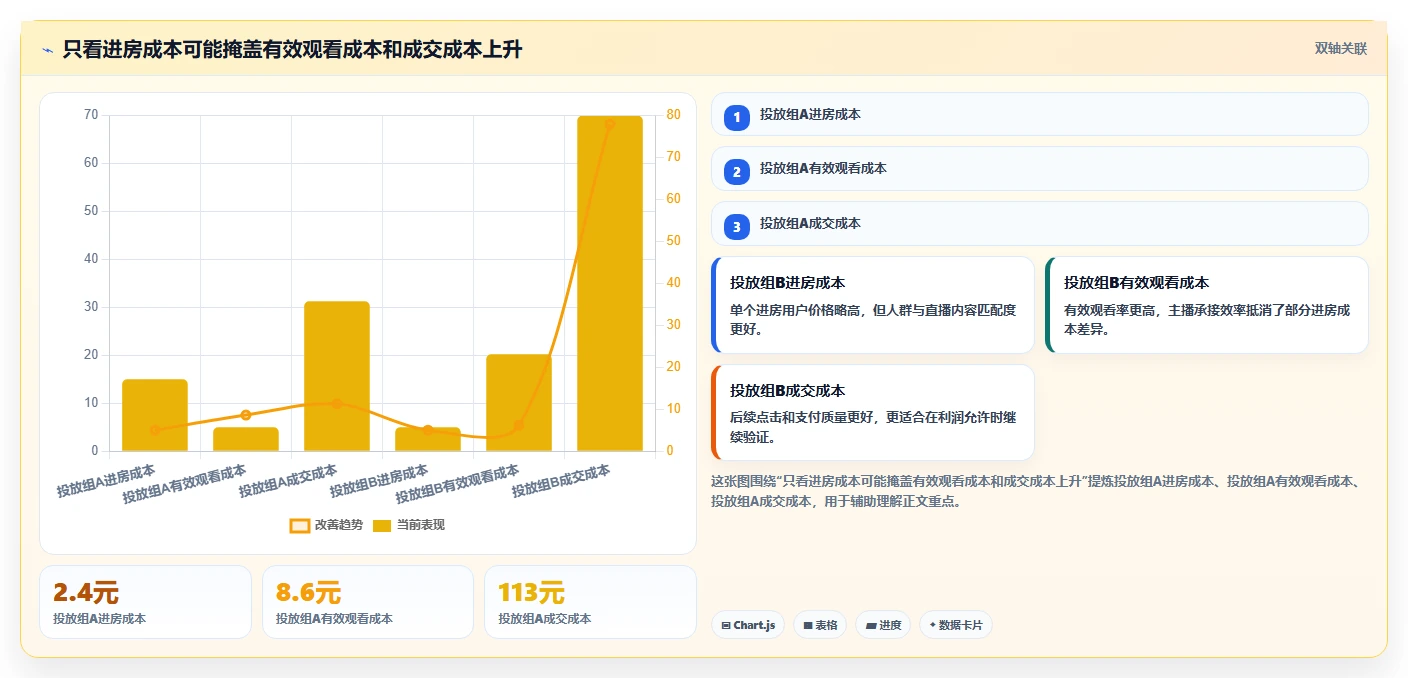Select list item 投放组A有效观看成本
This screenshot has width=1408, height=678.
[x=1039, y=169]
